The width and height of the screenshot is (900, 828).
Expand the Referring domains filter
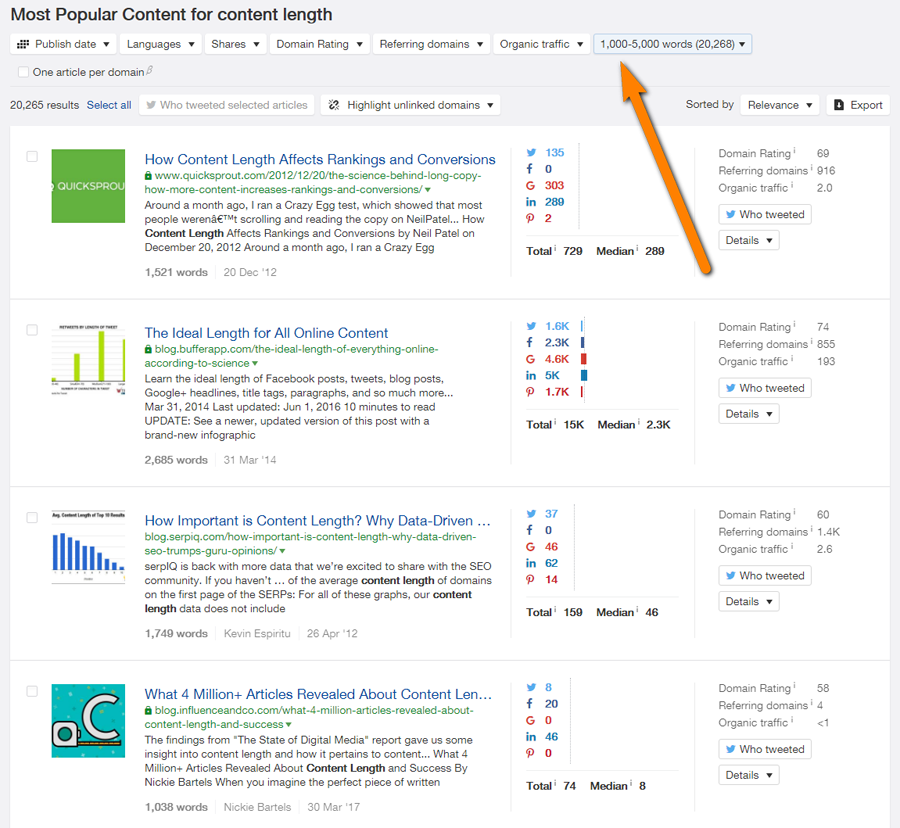click(431, 44)
